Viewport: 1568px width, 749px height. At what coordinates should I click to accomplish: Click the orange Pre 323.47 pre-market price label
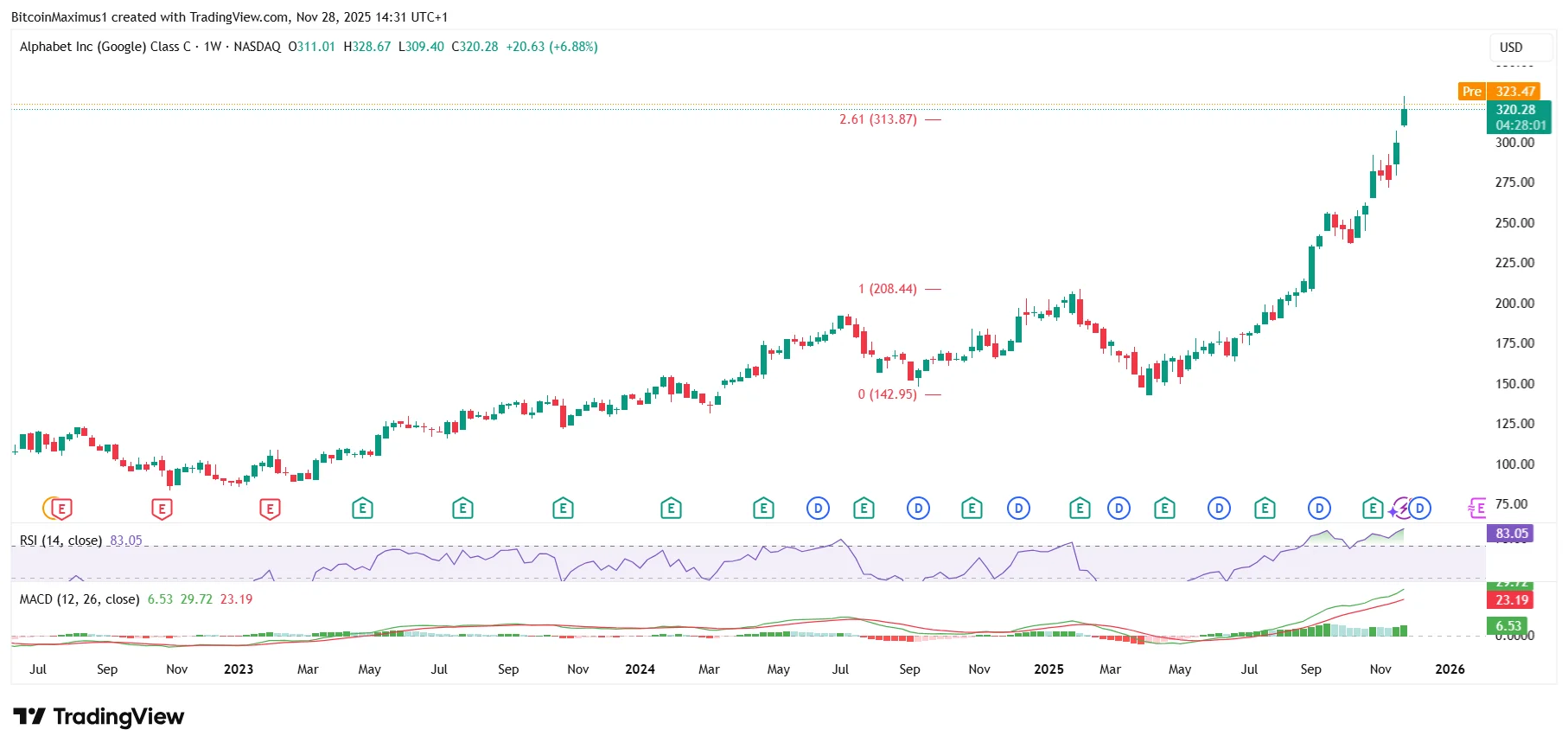click(x=1500, y=91)
